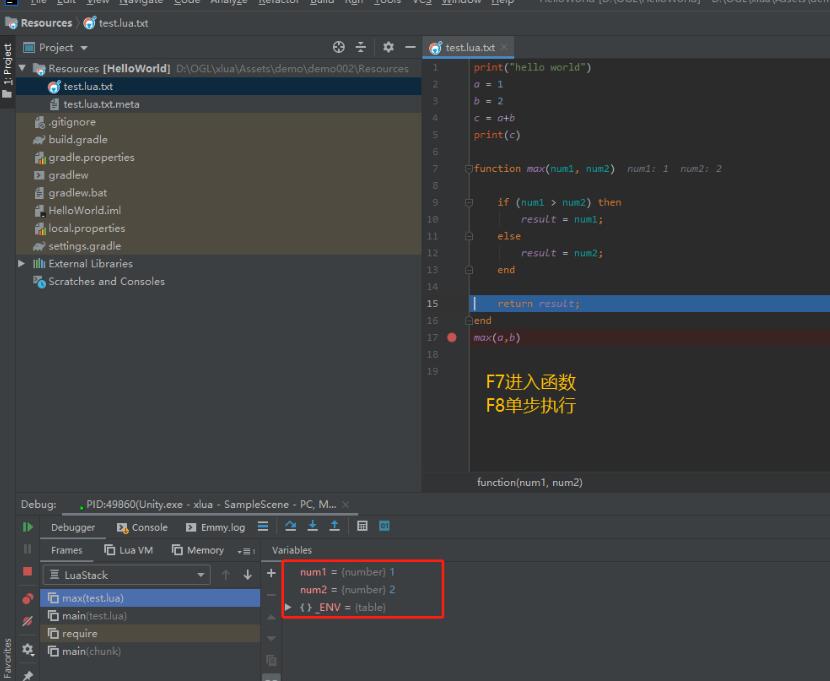The image size is (830, 681).
Task: Click the Step Into down-arrow icon
Action: [x=312, y=526]
